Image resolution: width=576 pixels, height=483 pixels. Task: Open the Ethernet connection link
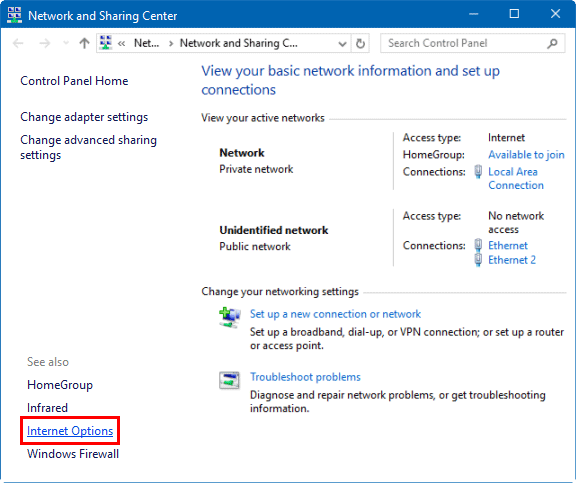coord(508,245)
